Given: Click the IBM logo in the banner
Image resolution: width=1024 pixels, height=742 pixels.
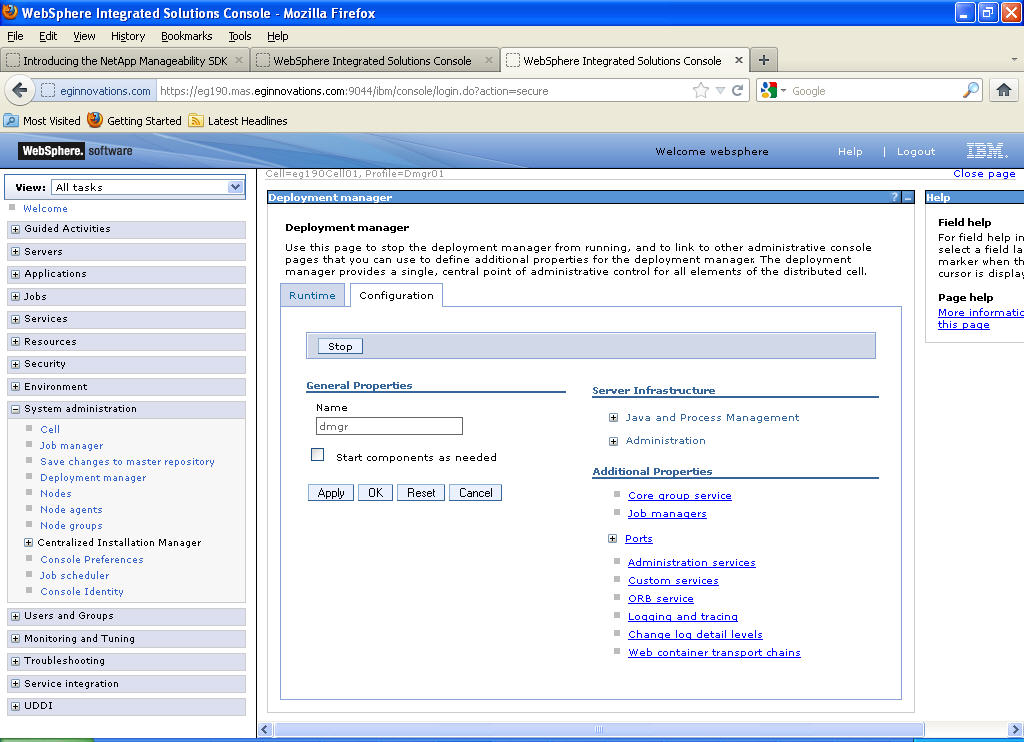Looking at the screenshot, I should tap(986, 151).
